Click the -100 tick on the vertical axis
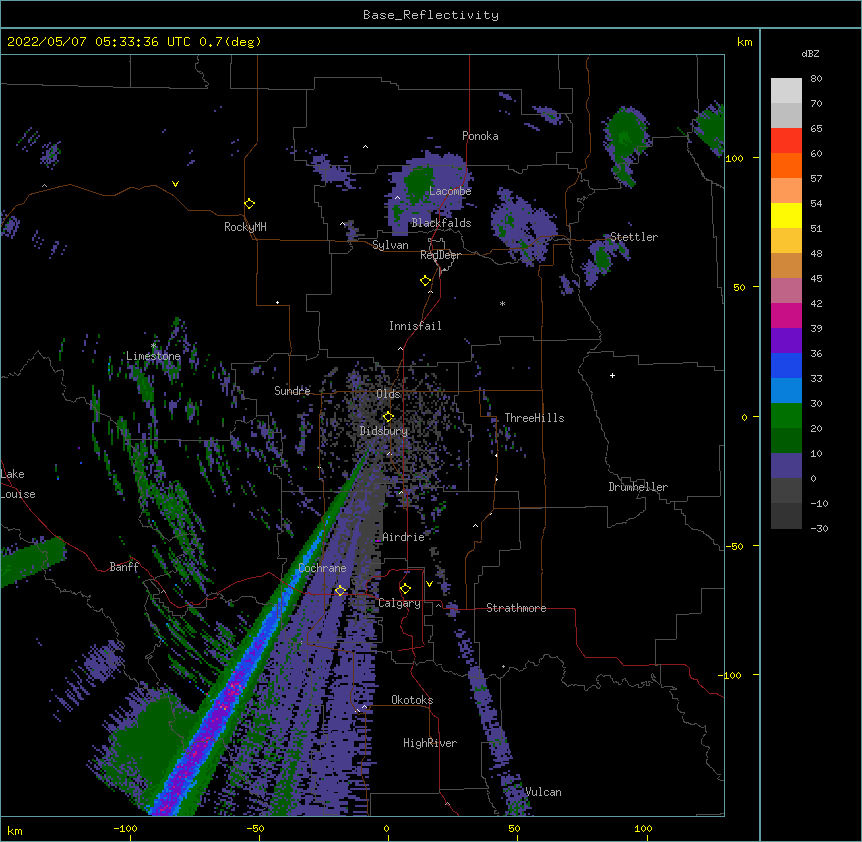862x842 pixels. tap(732, 675)
